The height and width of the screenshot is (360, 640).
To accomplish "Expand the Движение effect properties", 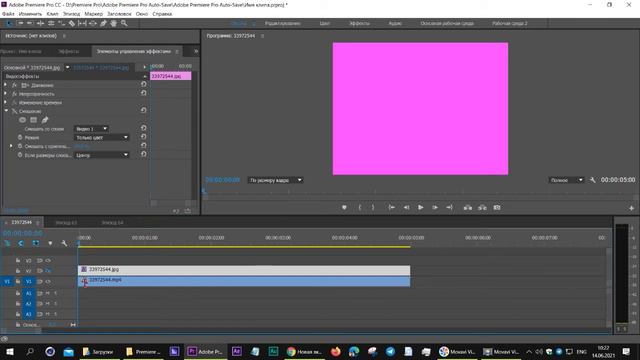I will click(x=6, y=85).
